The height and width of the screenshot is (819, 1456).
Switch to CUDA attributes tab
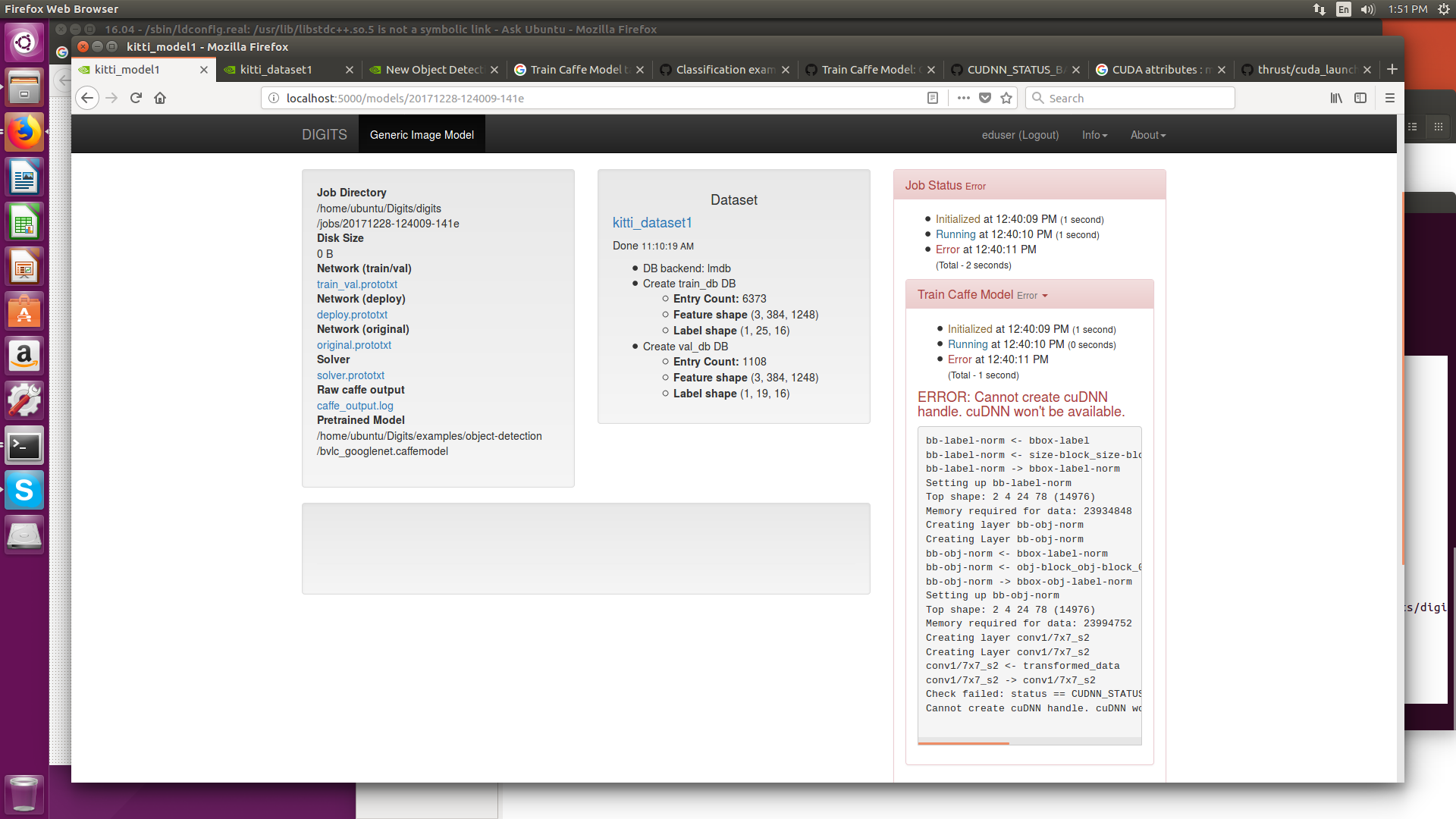tap(1153, 70)
